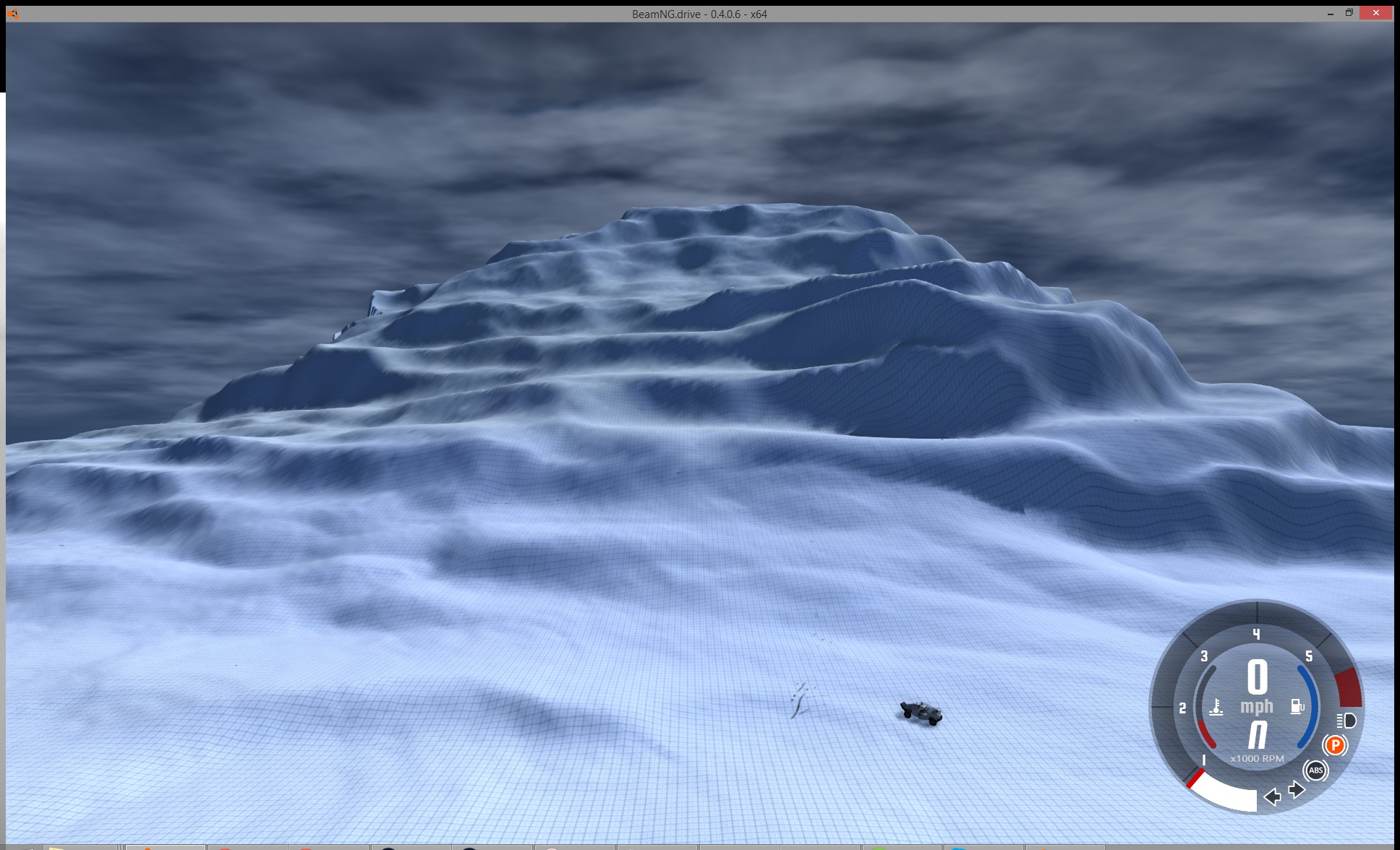Screen dimensions: 1400x850
Task: Click the neutral gear indicator N
Action: [x=1258, y=735]
